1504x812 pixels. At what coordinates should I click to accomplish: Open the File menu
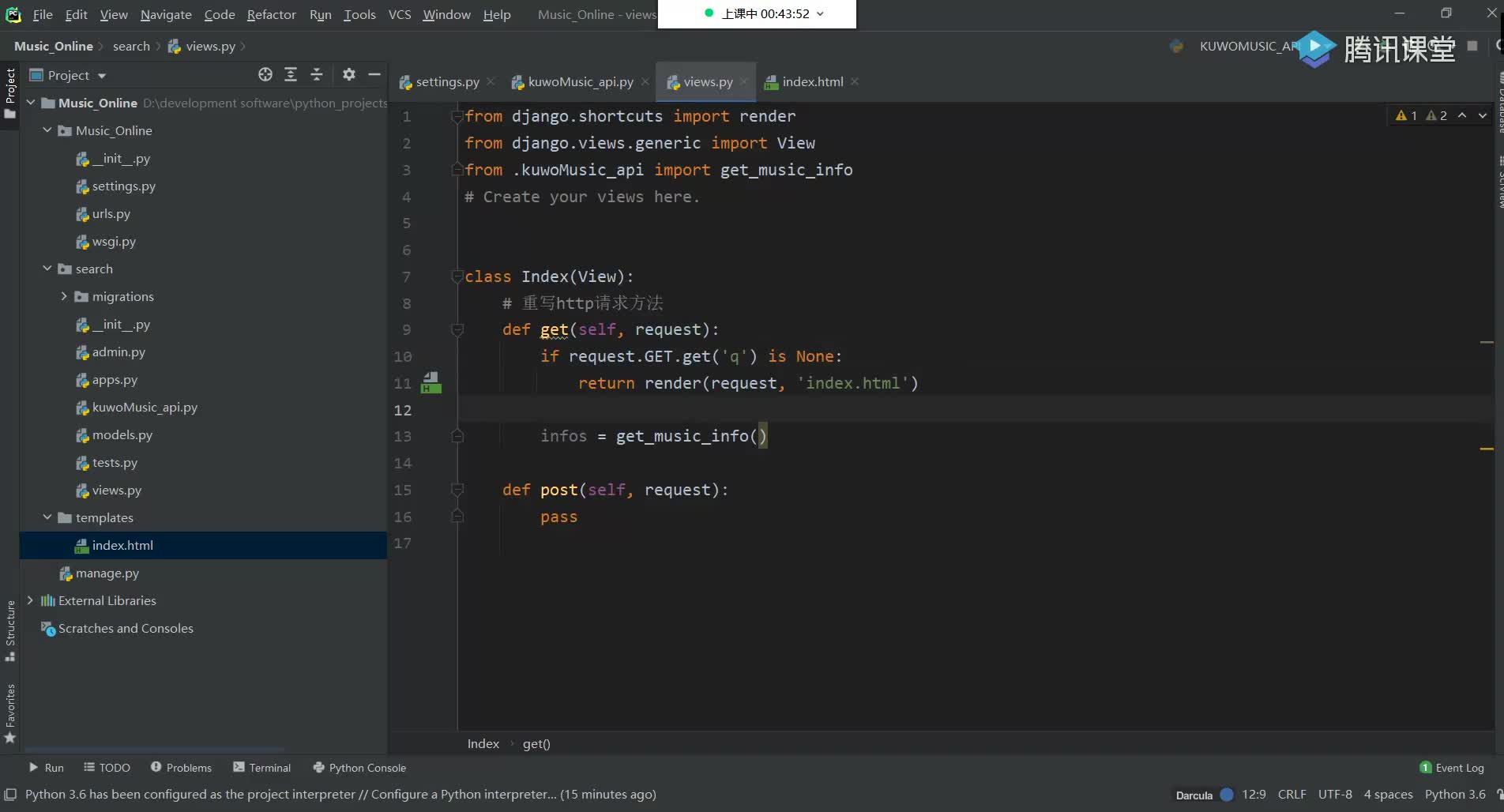point(43,14)
